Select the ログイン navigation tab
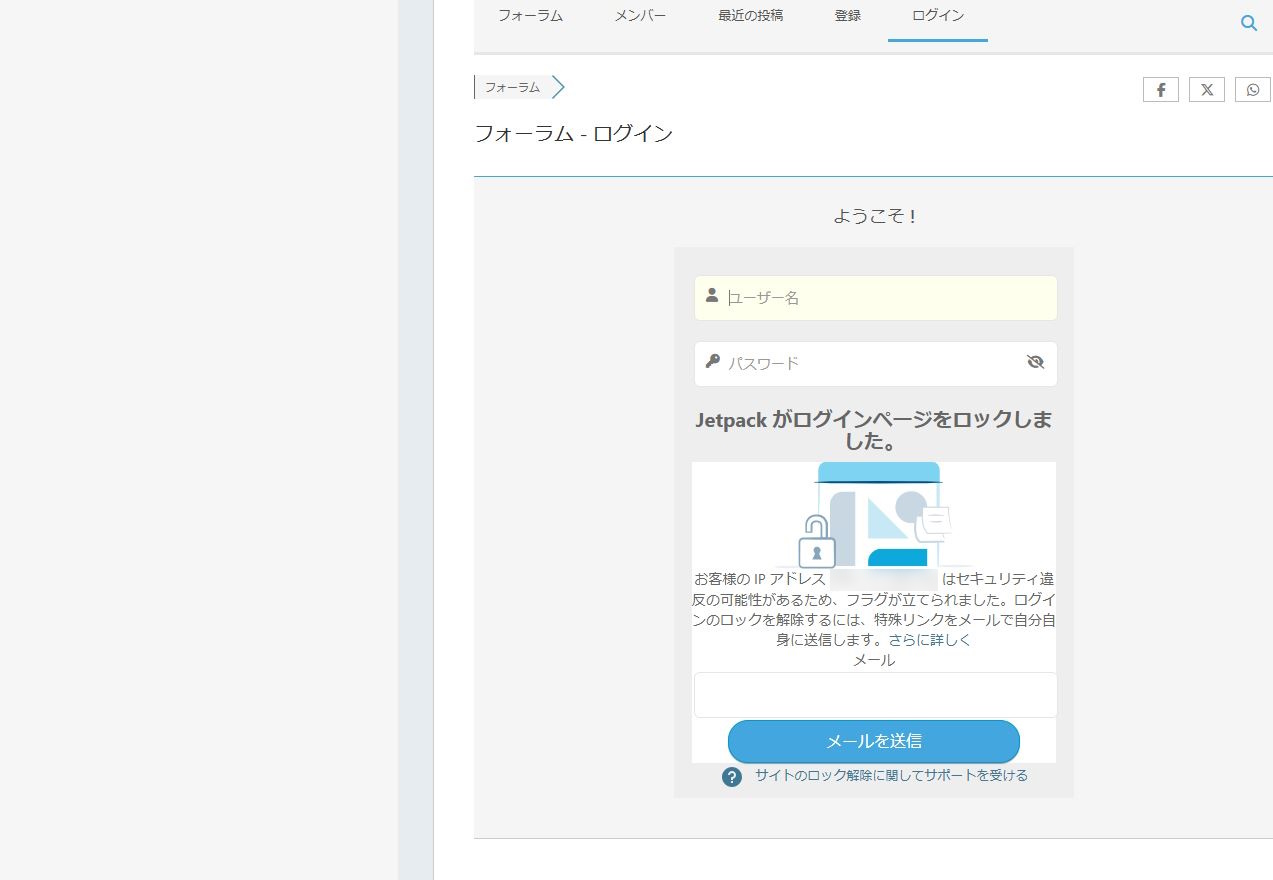The height and width of the screenshot is (880, 1273). pyautogui.click(x=938, y=16)
